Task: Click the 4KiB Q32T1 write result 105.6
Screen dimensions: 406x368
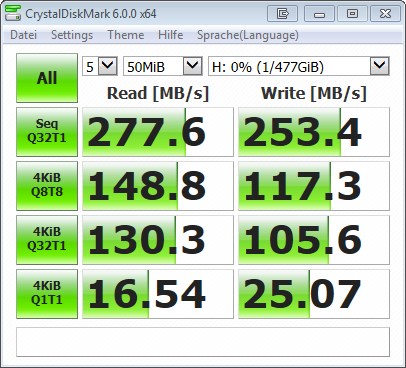Action: coord(314,240)
